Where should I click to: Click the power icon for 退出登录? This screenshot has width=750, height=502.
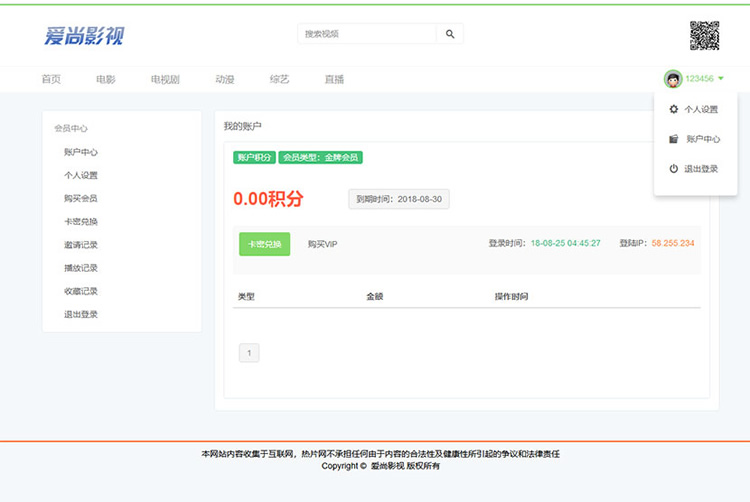tap(673, 169)
